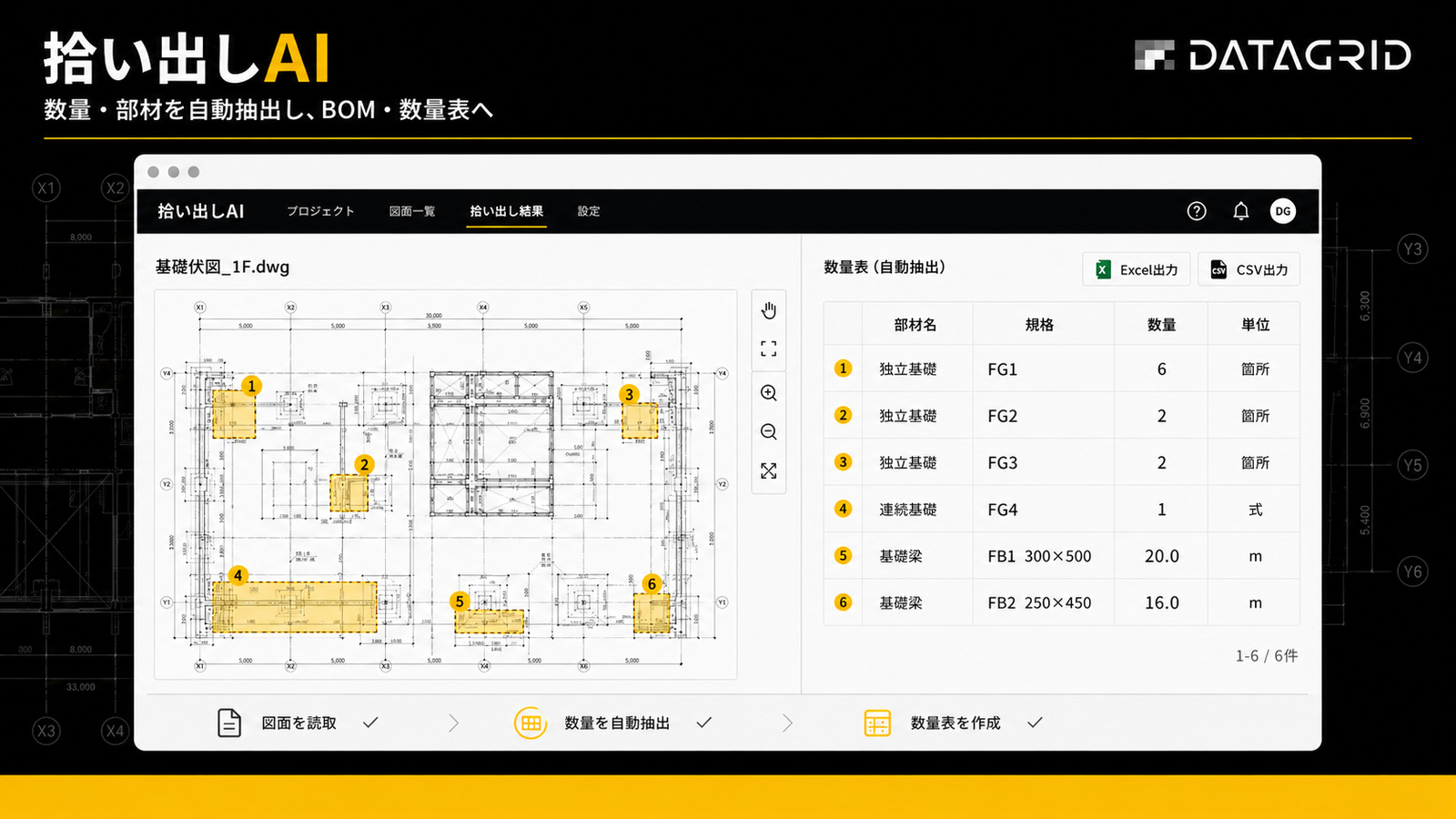Zoom in with the plus magnifier
The image size is (1456, 819).
[x=769, y=393]
